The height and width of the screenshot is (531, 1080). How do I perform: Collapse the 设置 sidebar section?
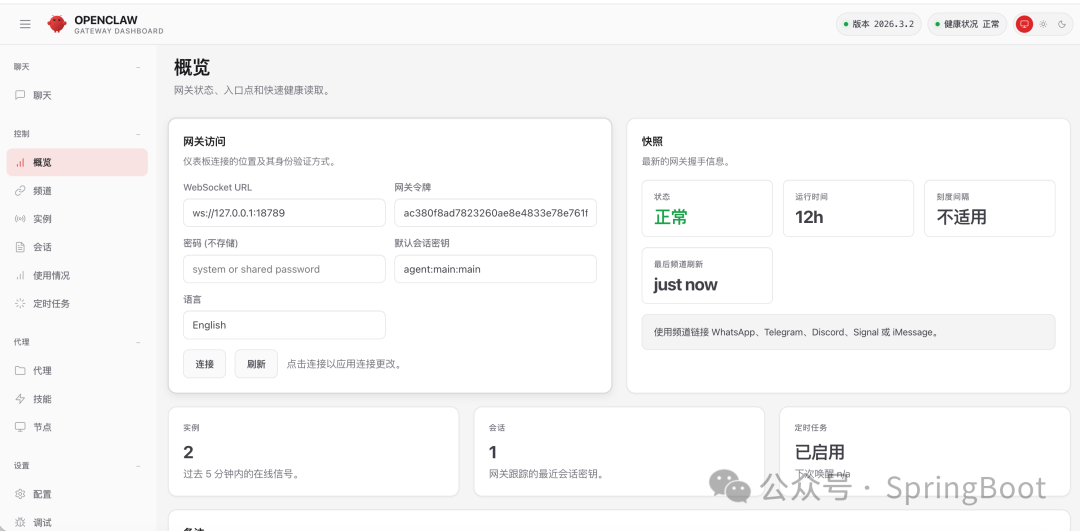[138, 466]
